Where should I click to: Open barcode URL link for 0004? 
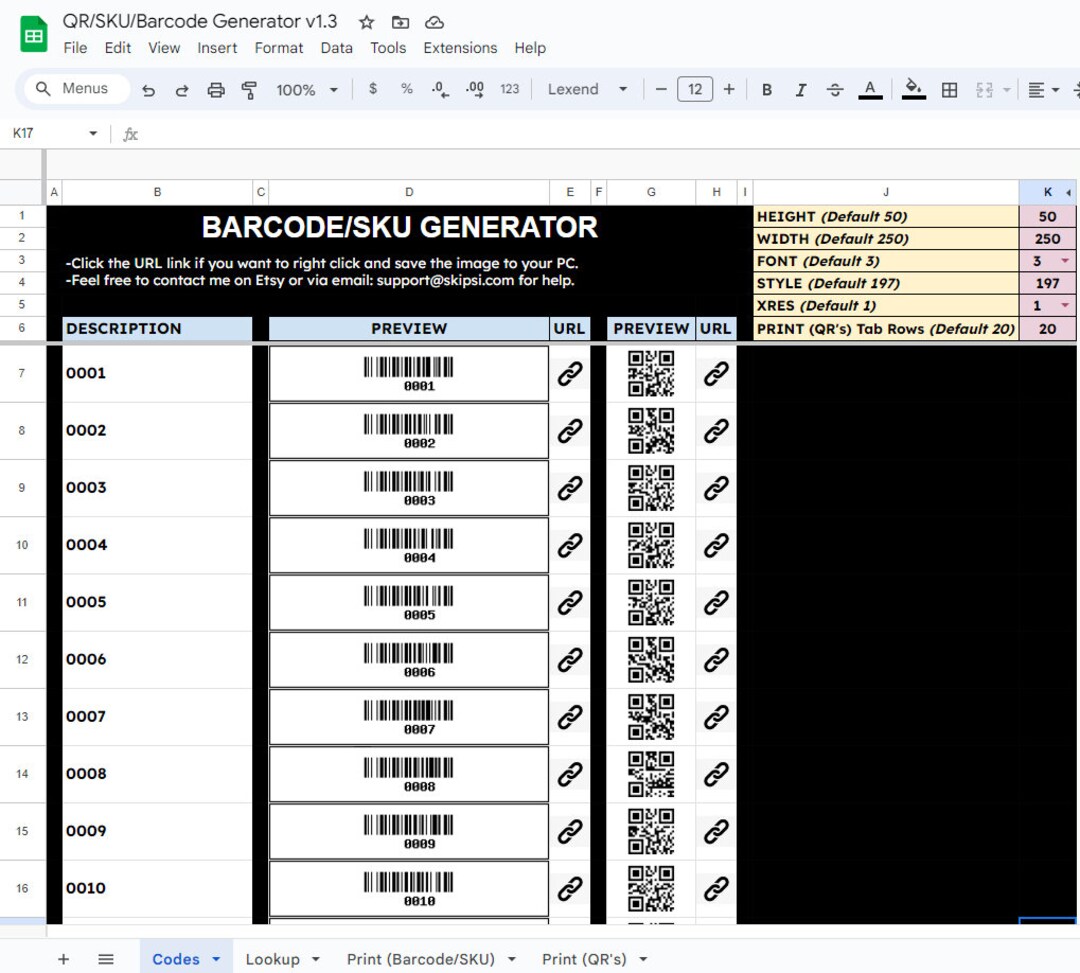pos(570,545)
